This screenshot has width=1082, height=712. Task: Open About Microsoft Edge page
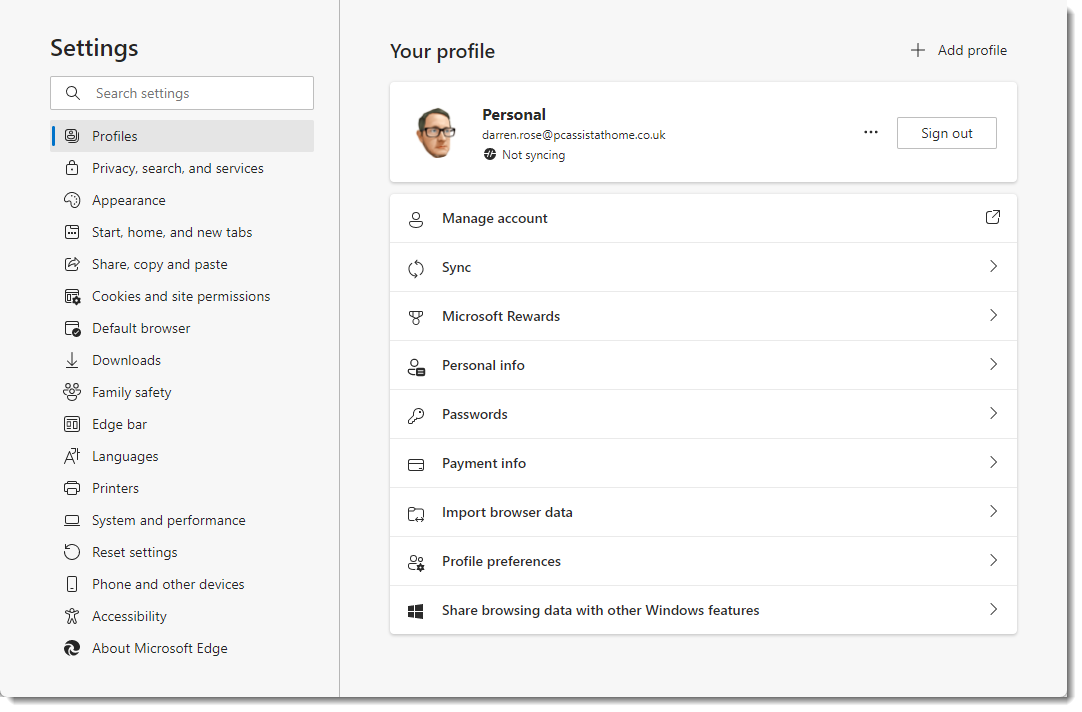point(182,649)
